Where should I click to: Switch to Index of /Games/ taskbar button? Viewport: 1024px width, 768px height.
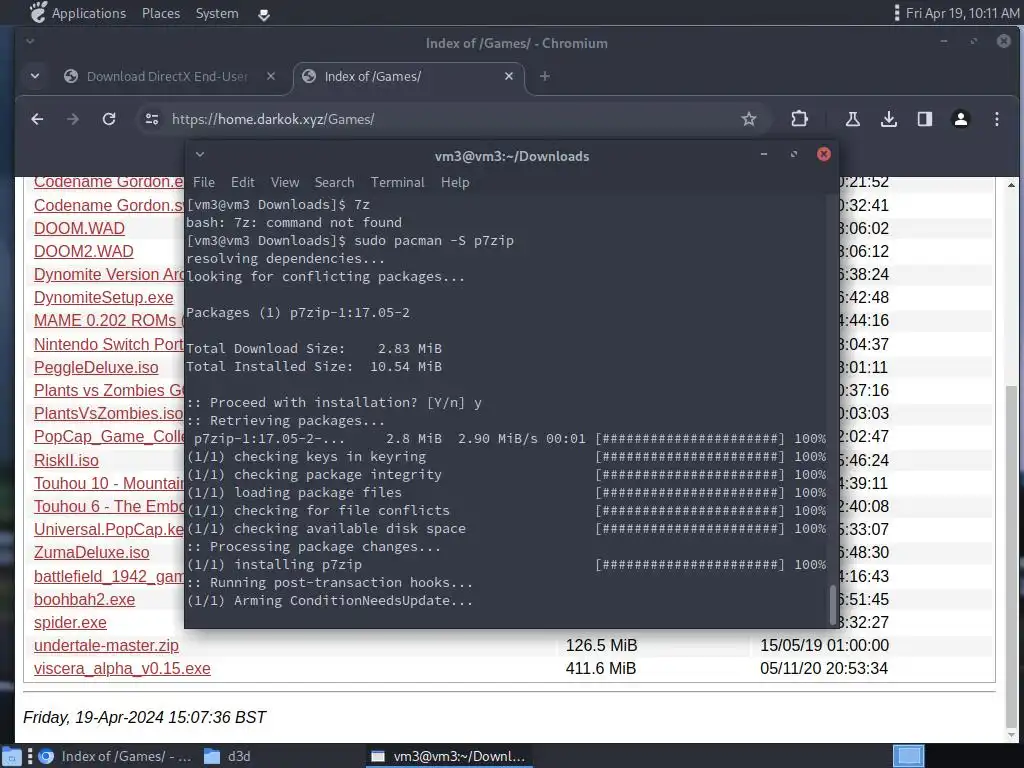(114, 756)
